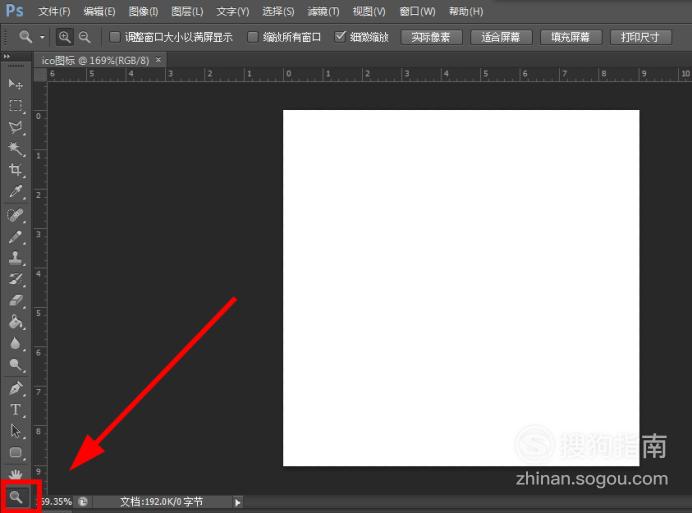
Task: Click the Zoom Out mode button
Action: pos(84,37)
